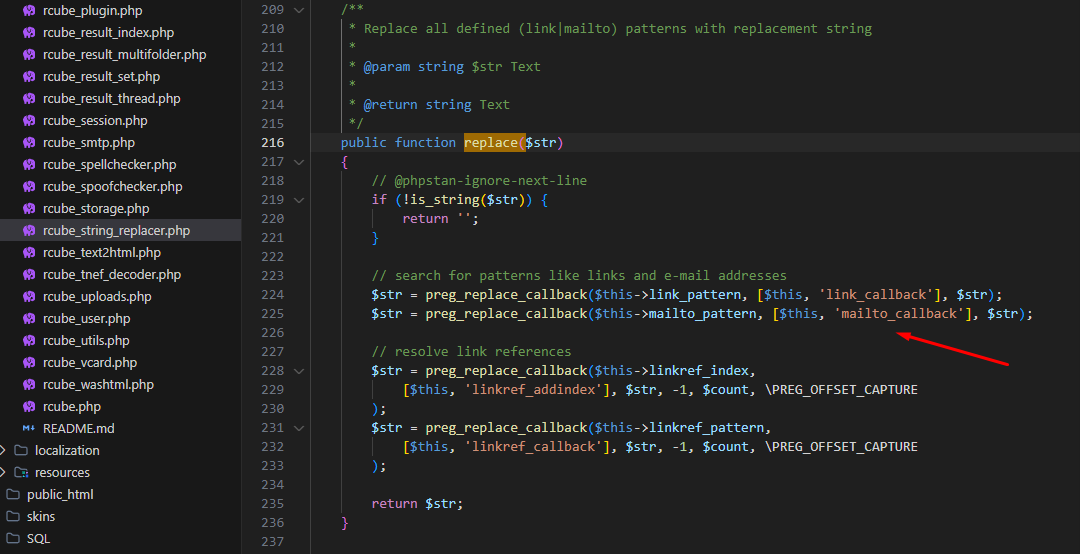Click 'link_callback' string on line 224
Viewport: 1080px width, 554px height.
[x=875, y=294]
